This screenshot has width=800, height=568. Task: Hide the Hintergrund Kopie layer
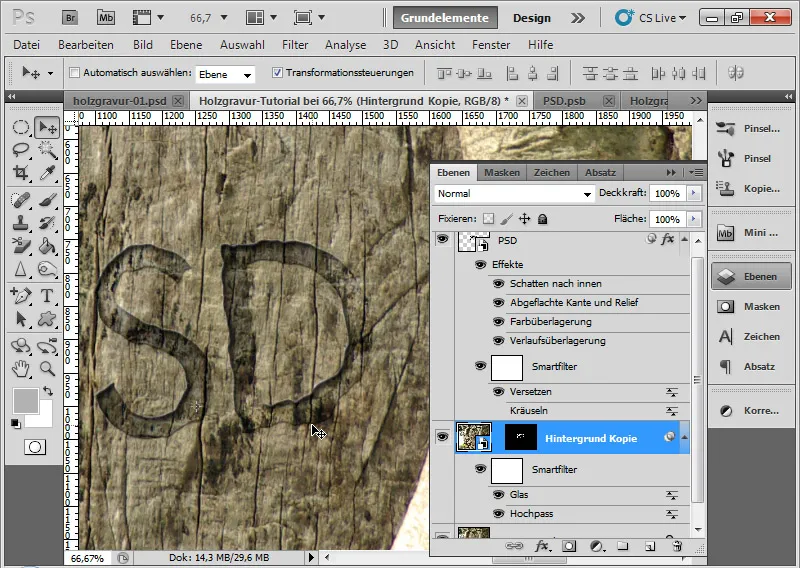click(442, 437)
